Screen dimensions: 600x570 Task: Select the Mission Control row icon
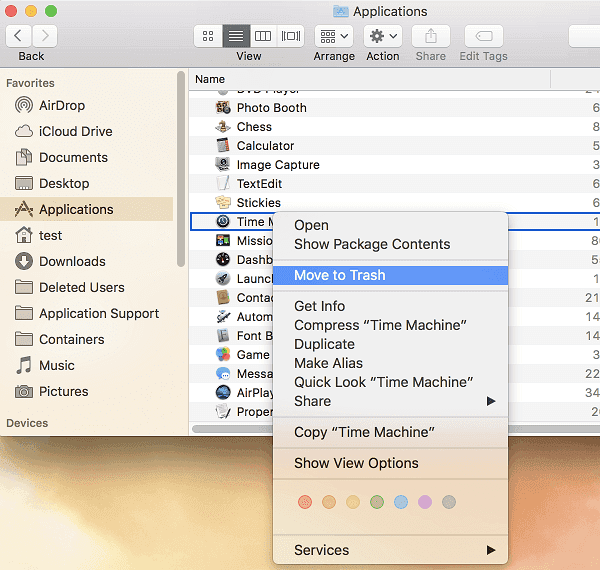tap(223, 240)
